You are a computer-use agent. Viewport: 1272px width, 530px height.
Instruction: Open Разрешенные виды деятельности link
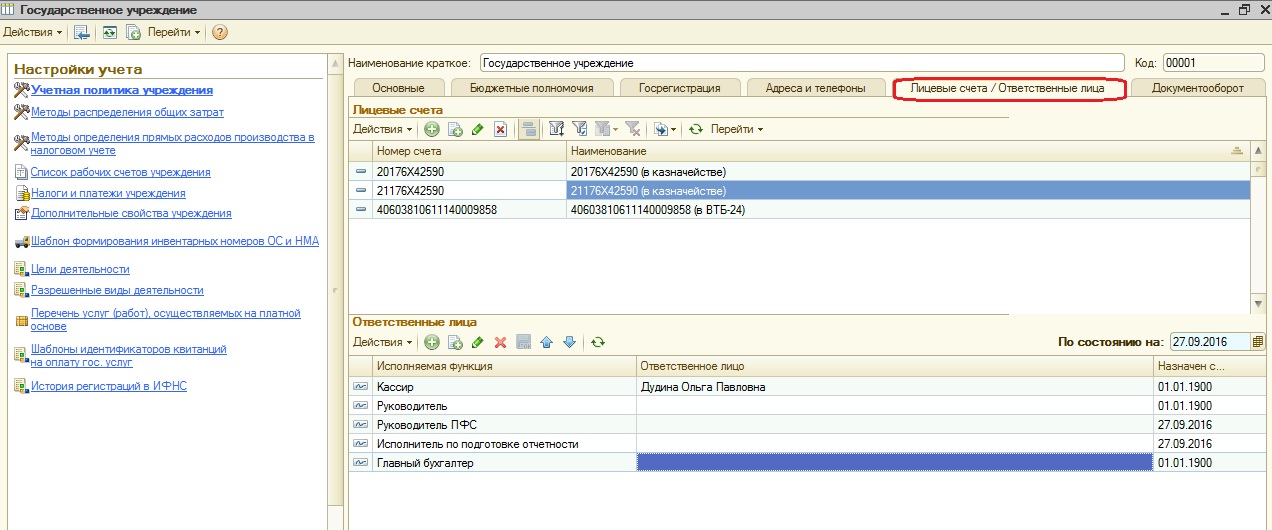point(117,290)
